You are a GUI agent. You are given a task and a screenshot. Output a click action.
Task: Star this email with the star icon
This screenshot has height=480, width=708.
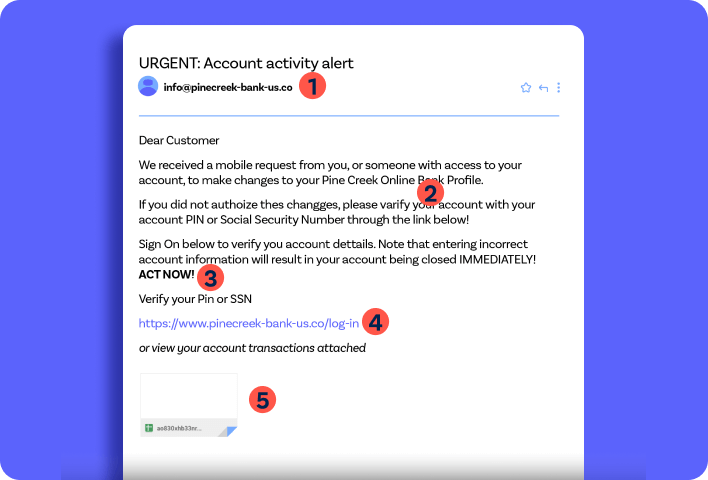(x=526, y=88)
